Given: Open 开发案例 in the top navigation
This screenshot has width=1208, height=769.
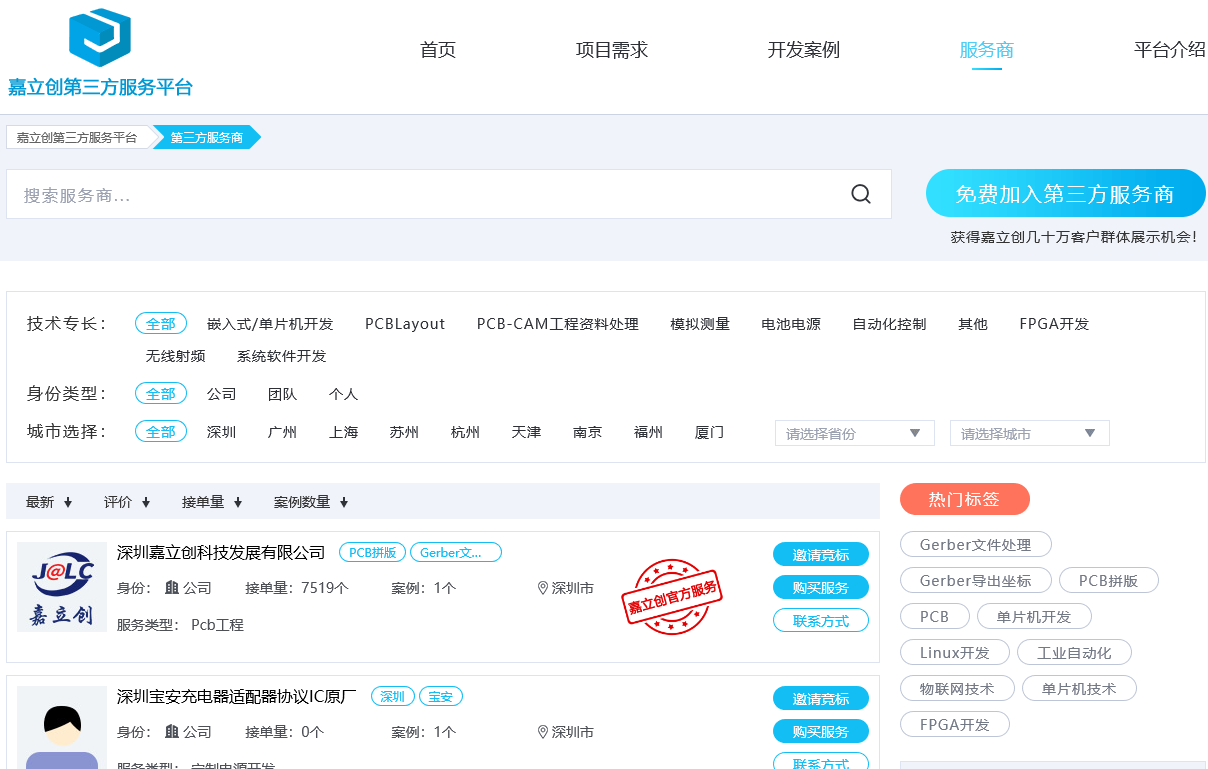Looking at the screenshot, I should pos(804,50).
